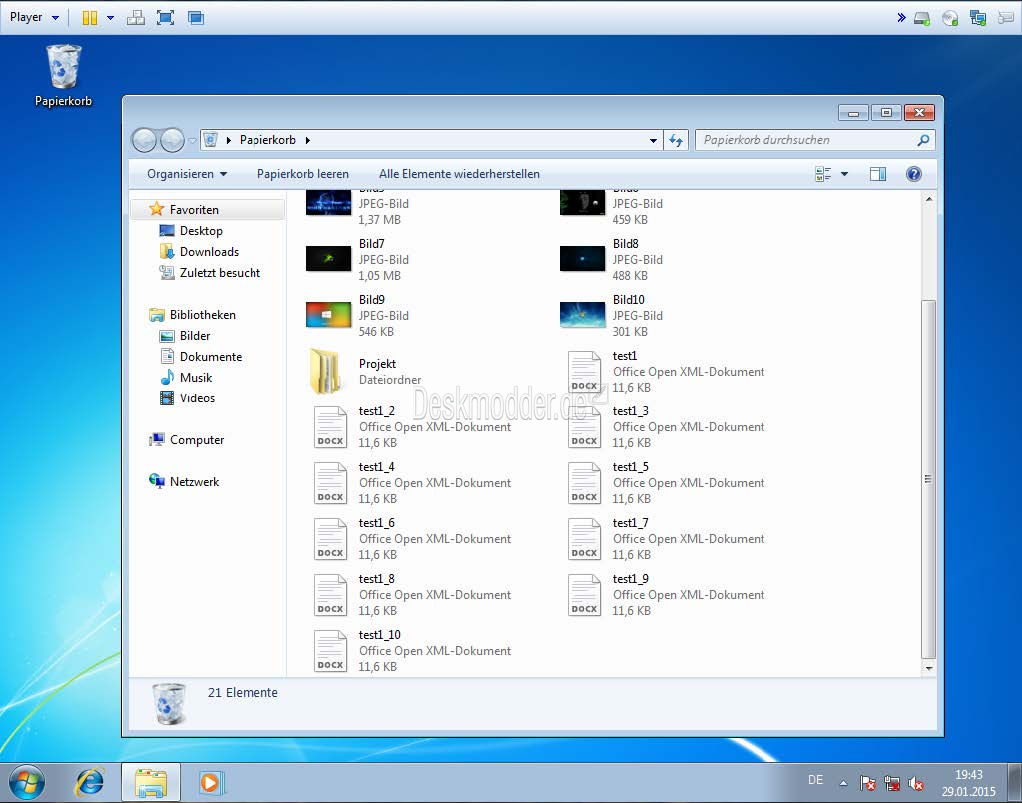1022x803 pixels.
Task: Expand the address bar history dropdown
Action: (x=653, y=140)
